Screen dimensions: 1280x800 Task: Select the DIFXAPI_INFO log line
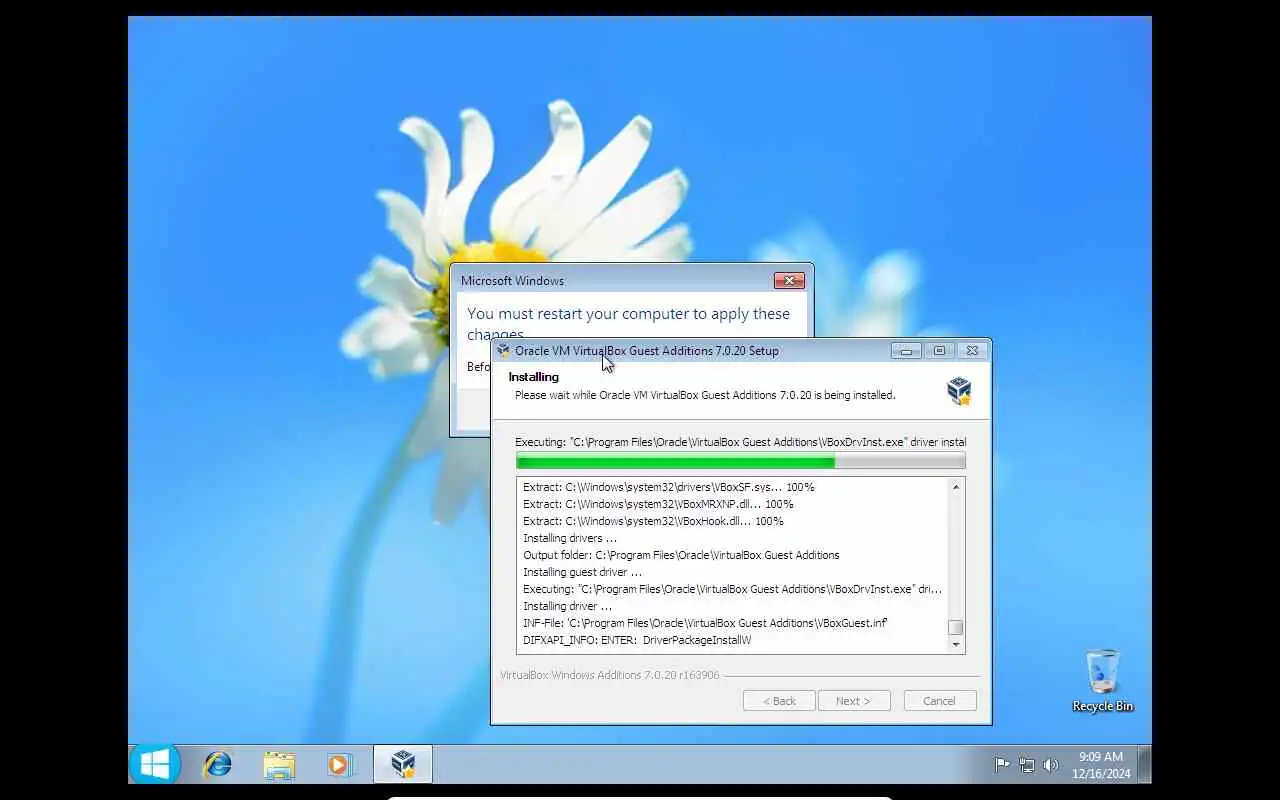pos(637,640)
